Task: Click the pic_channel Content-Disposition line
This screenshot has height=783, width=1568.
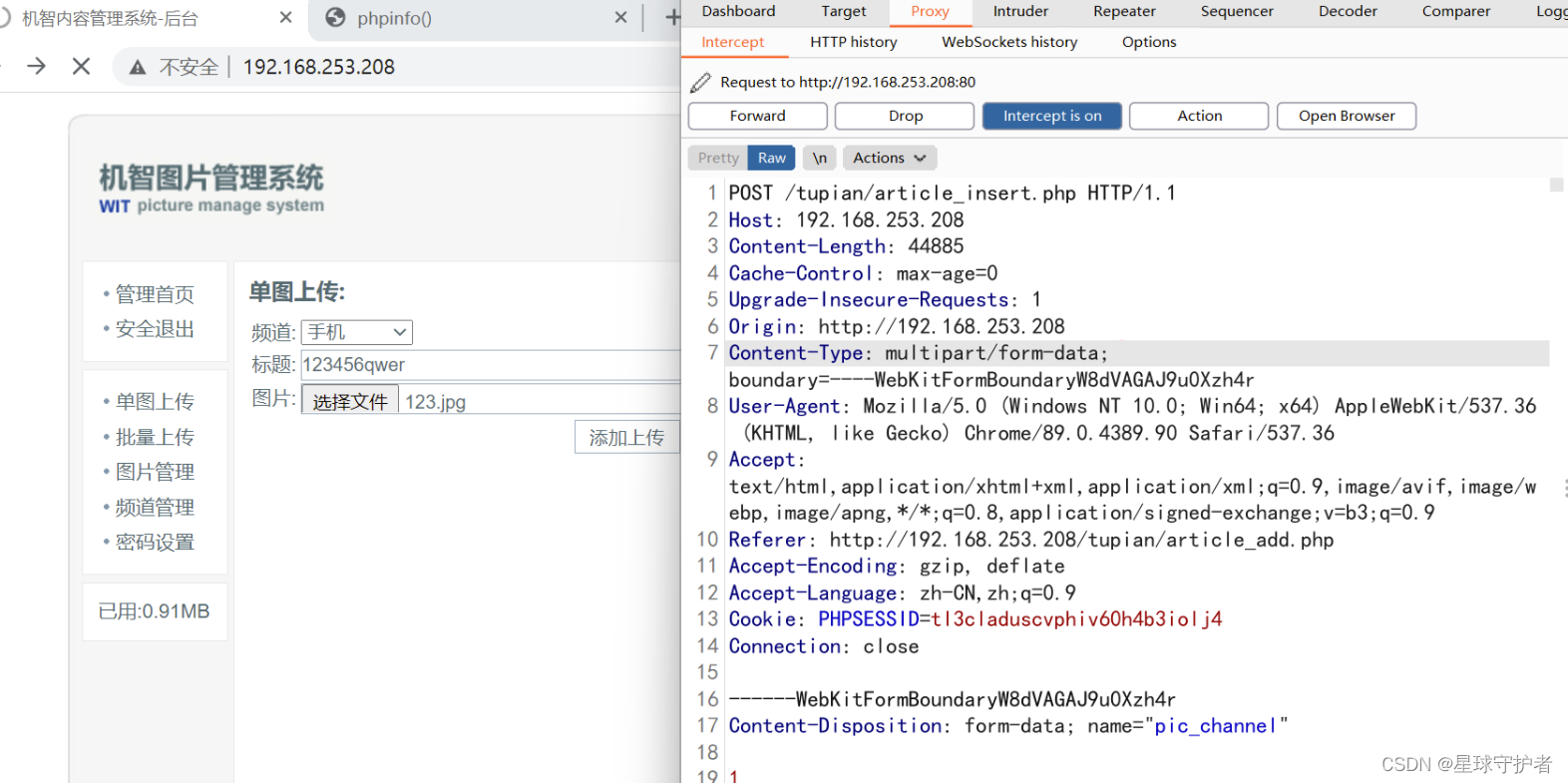Action: tap(1008, 725)
